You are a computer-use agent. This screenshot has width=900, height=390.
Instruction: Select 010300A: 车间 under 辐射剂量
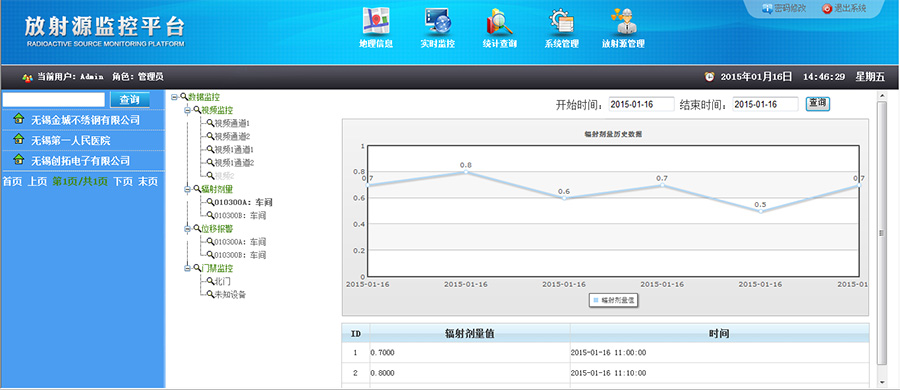[x=243, y=202]
